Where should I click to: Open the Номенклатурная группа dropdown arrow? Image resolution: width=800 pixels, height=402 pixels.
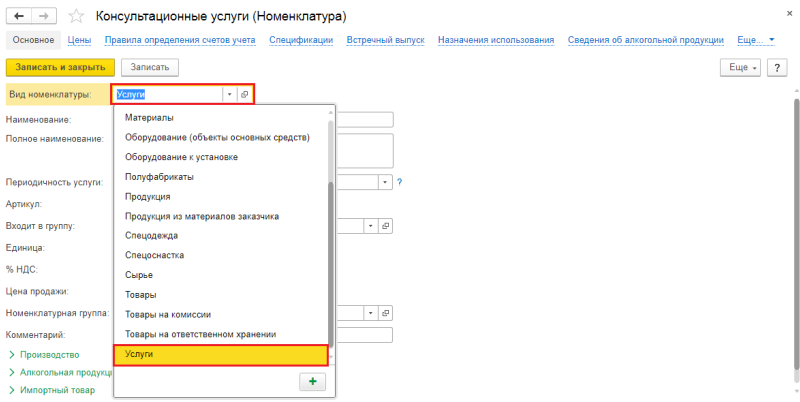click(x=371, y=313)
